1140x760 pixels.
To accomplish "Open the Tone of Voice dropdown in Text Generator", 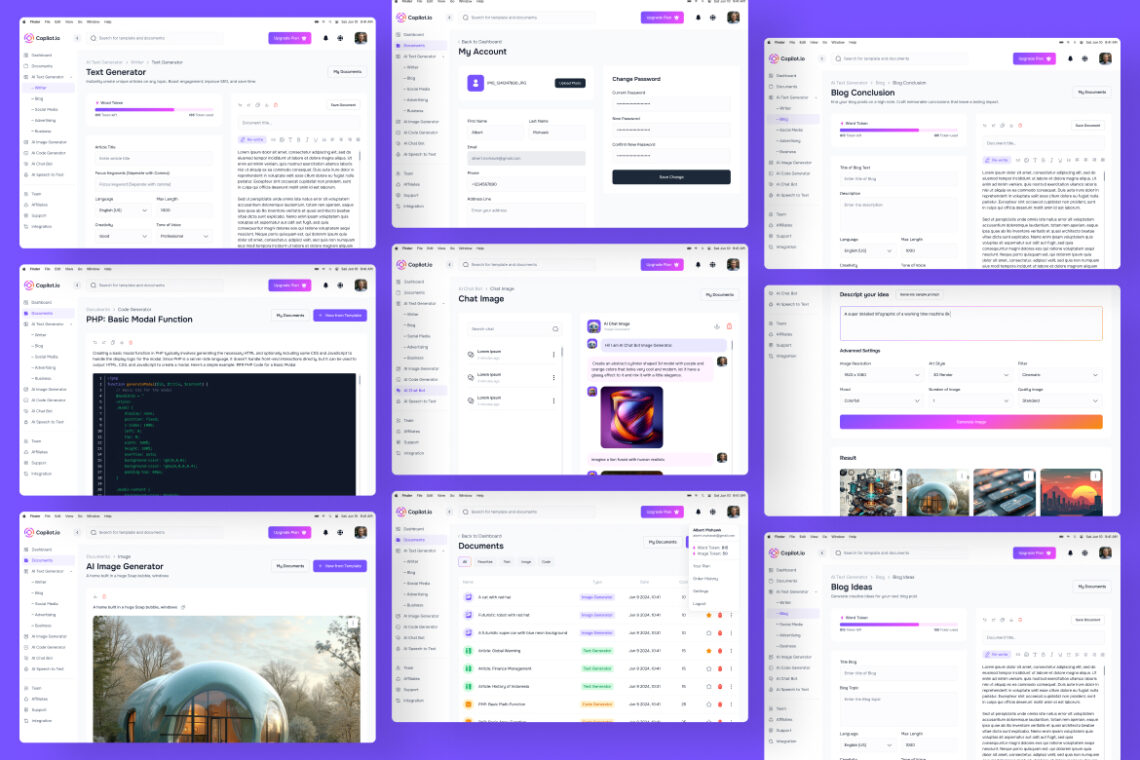I will tap(184, 236).
